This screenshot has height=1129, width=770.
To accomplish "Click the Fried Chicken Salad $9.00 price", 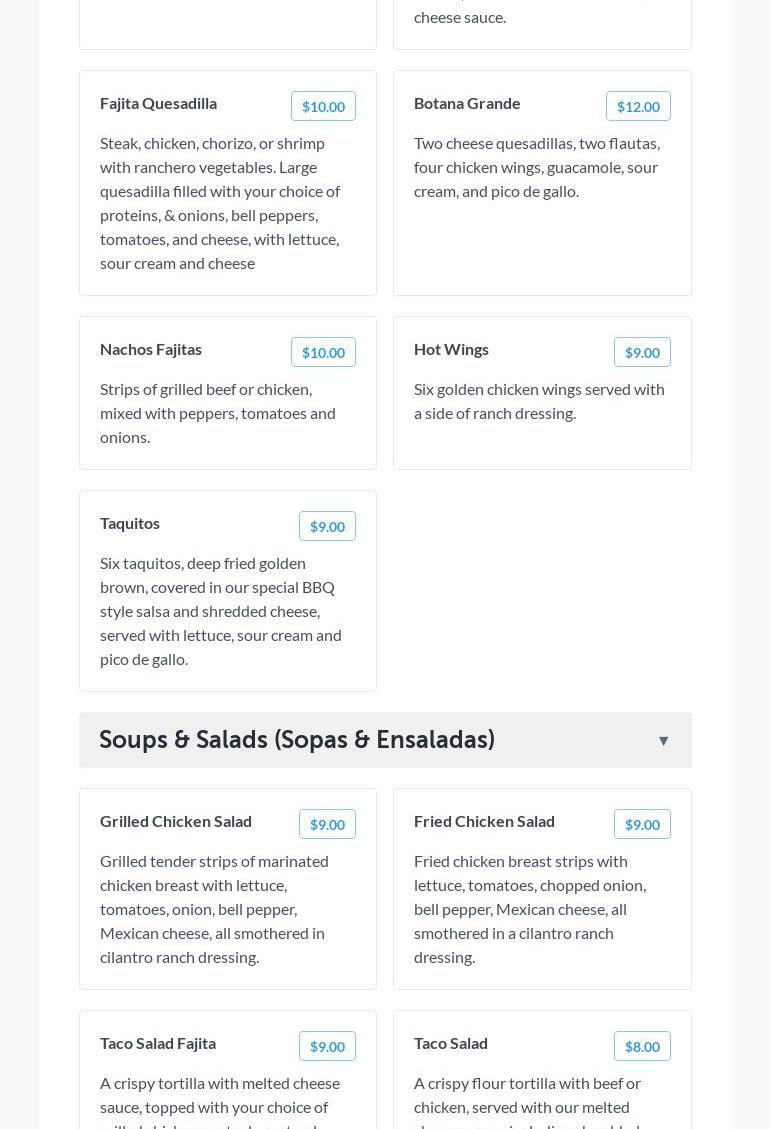I will [x=642, y=825].
